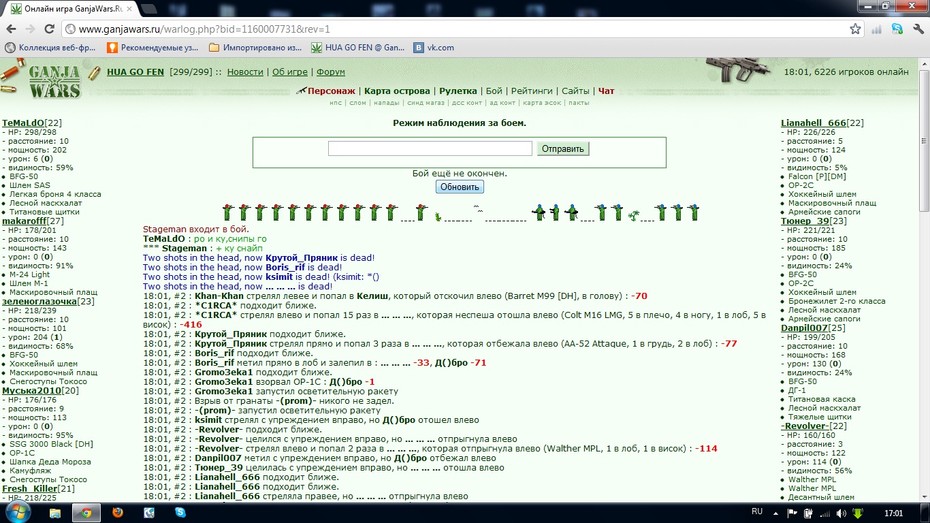
Task: Click 'Режим наблюдения за боем.' heading
Action: pyautogui.click(x=459, y=123)
